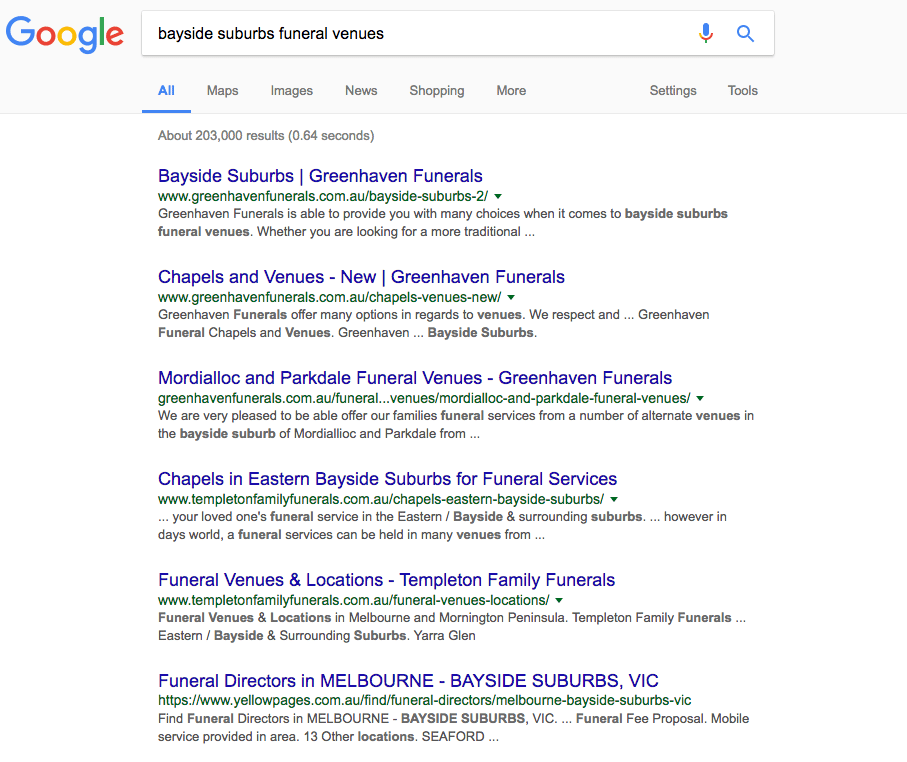Viewport: 907px width, 762px height.
Task: Open Funeral Directors in MELBOURNE yellowpages result
Action: point(408,681)
